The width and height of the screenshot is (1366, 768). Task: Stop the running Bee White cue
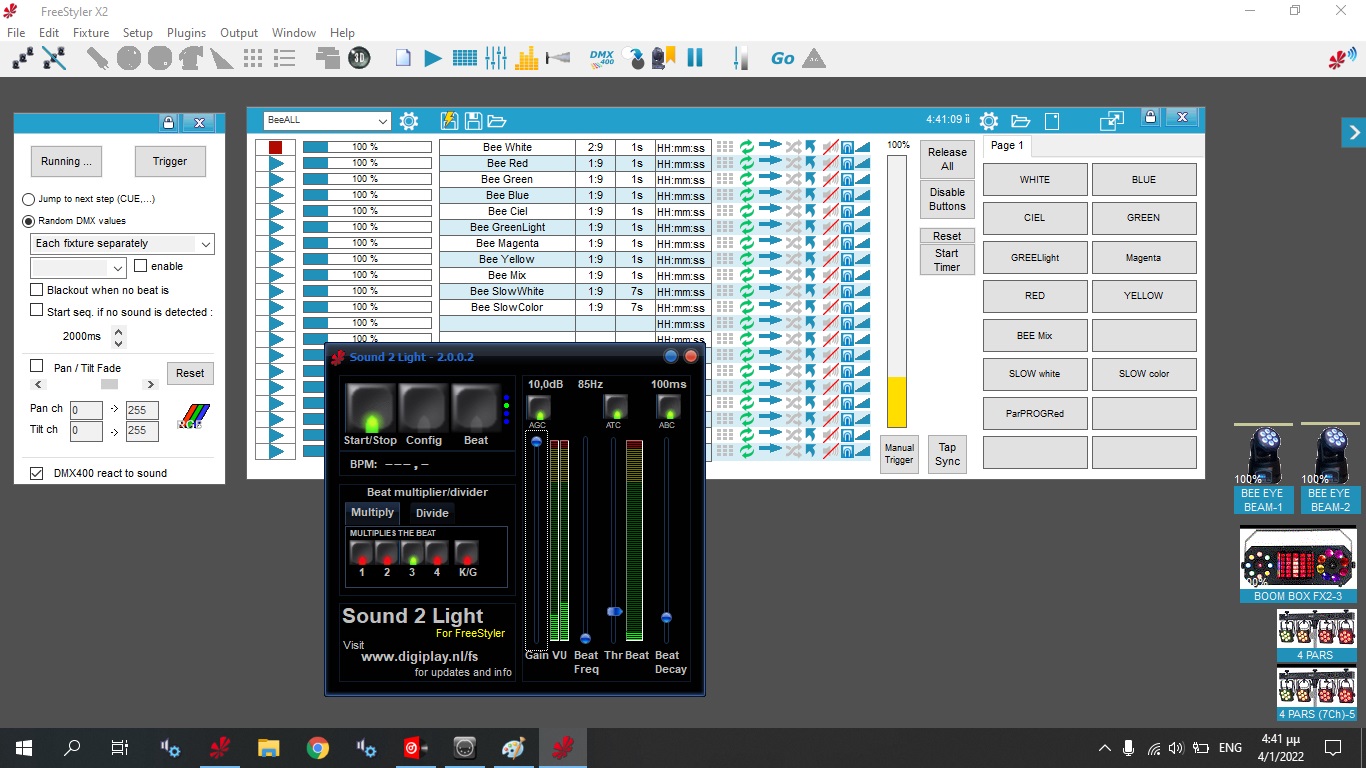(275, 147)
